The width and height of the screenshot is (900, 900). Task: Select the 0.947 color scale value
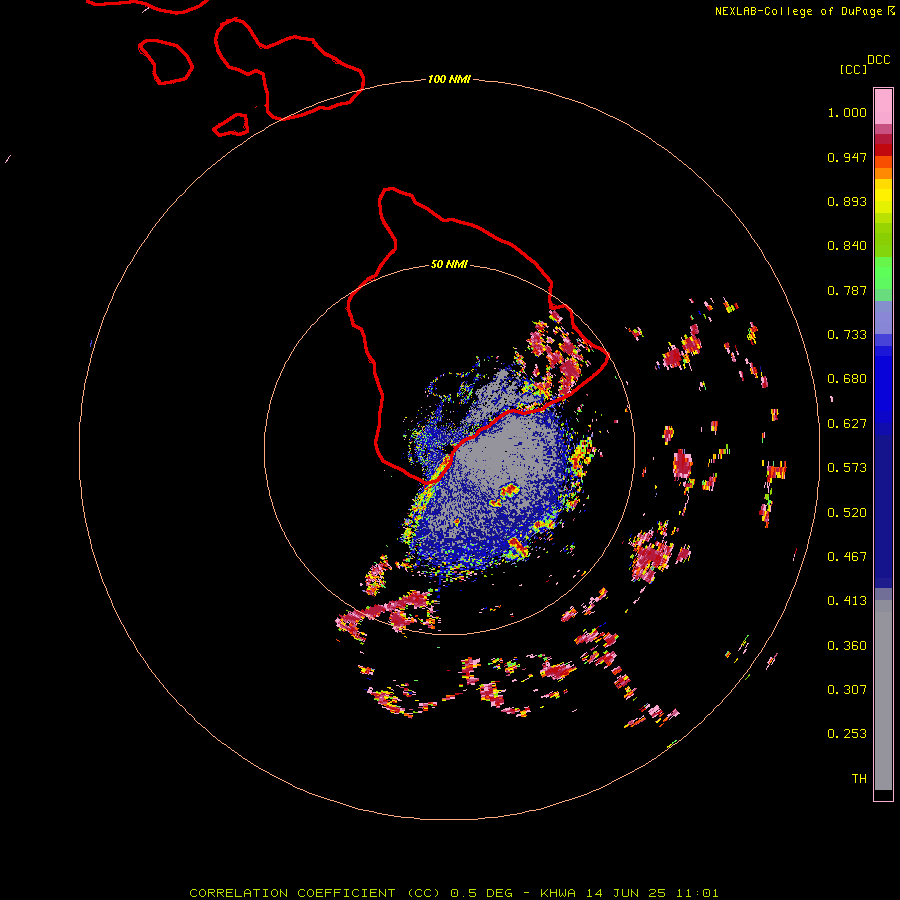tap(847, 157)
